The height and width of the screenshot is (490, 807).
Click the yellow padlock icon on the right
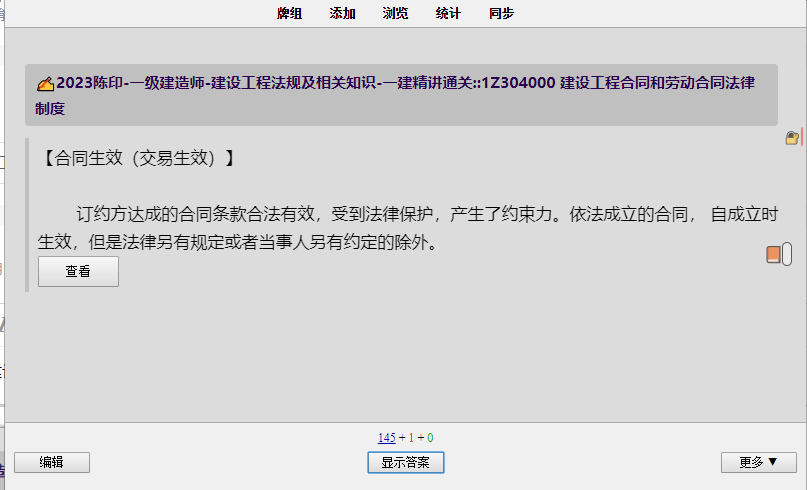tap(792, 138)
